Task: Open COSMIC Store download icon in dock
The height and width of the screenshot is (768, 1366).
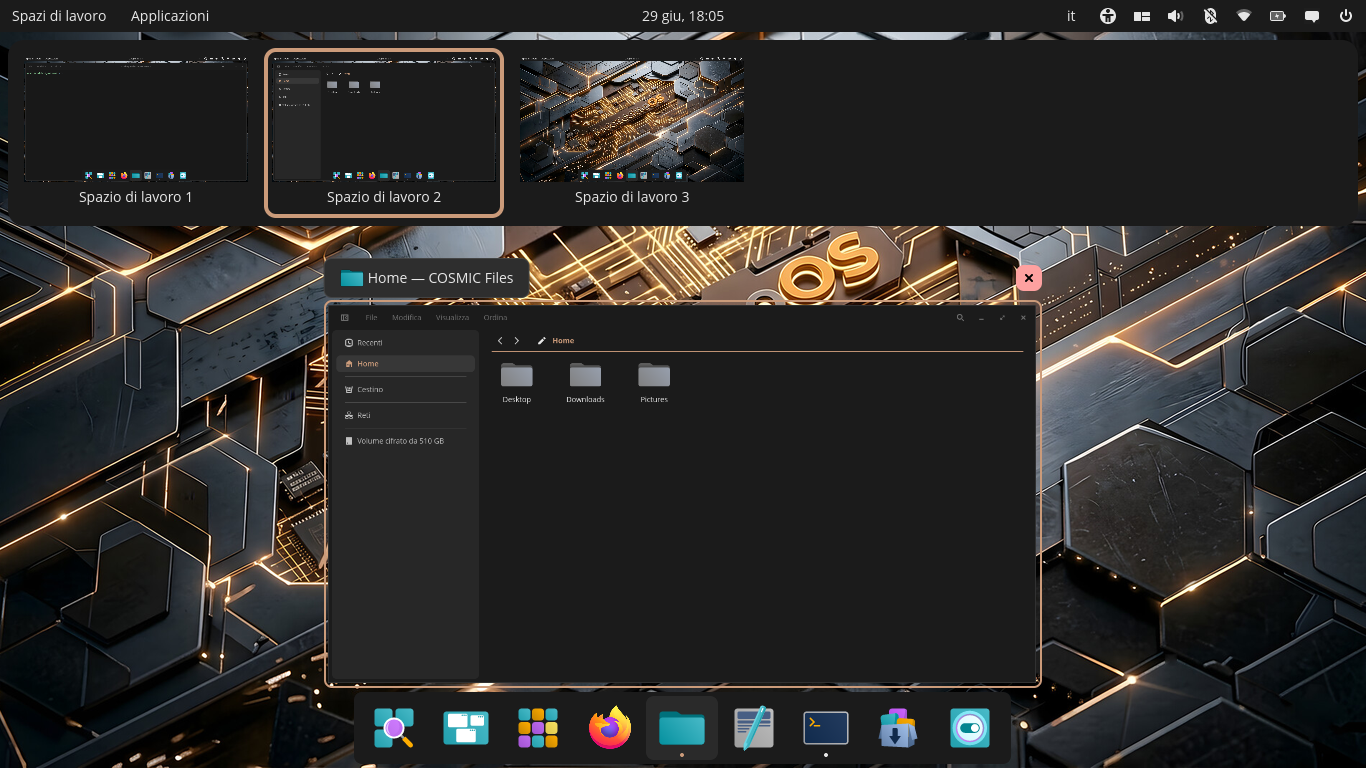Action: click(898, 728)
